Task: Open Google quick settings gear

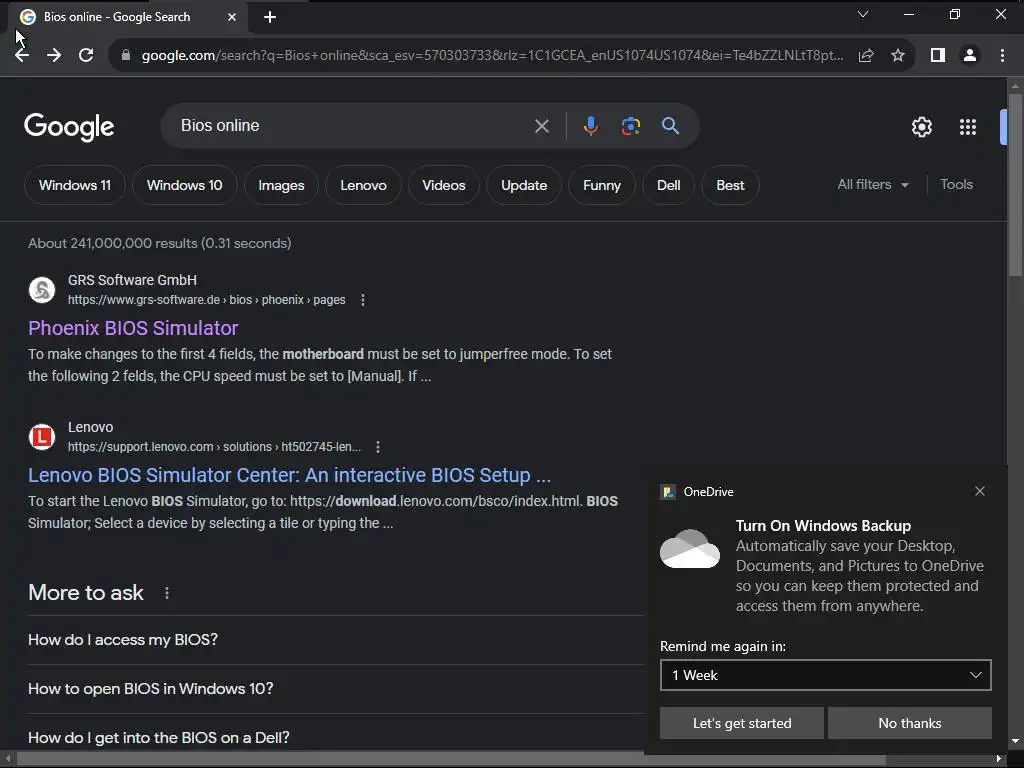Action: (x=921, y=127)
